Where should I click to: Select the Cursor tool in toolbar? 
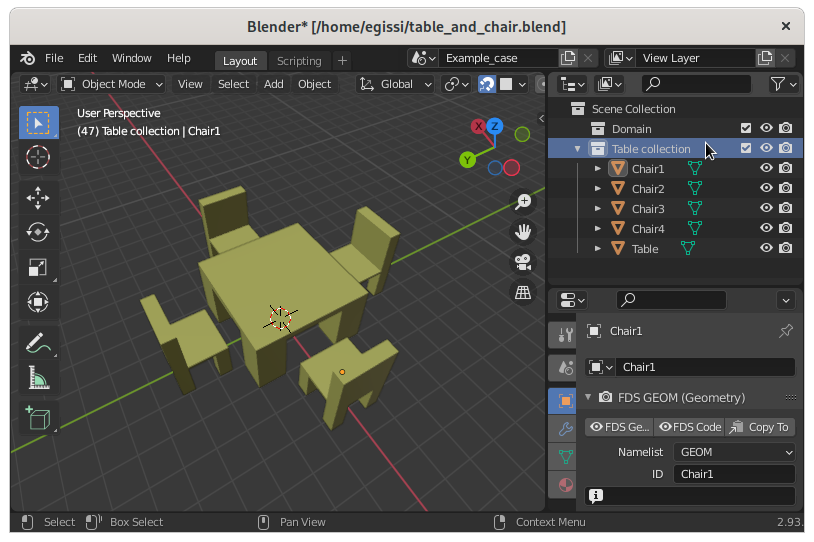[x=38, y=157]
